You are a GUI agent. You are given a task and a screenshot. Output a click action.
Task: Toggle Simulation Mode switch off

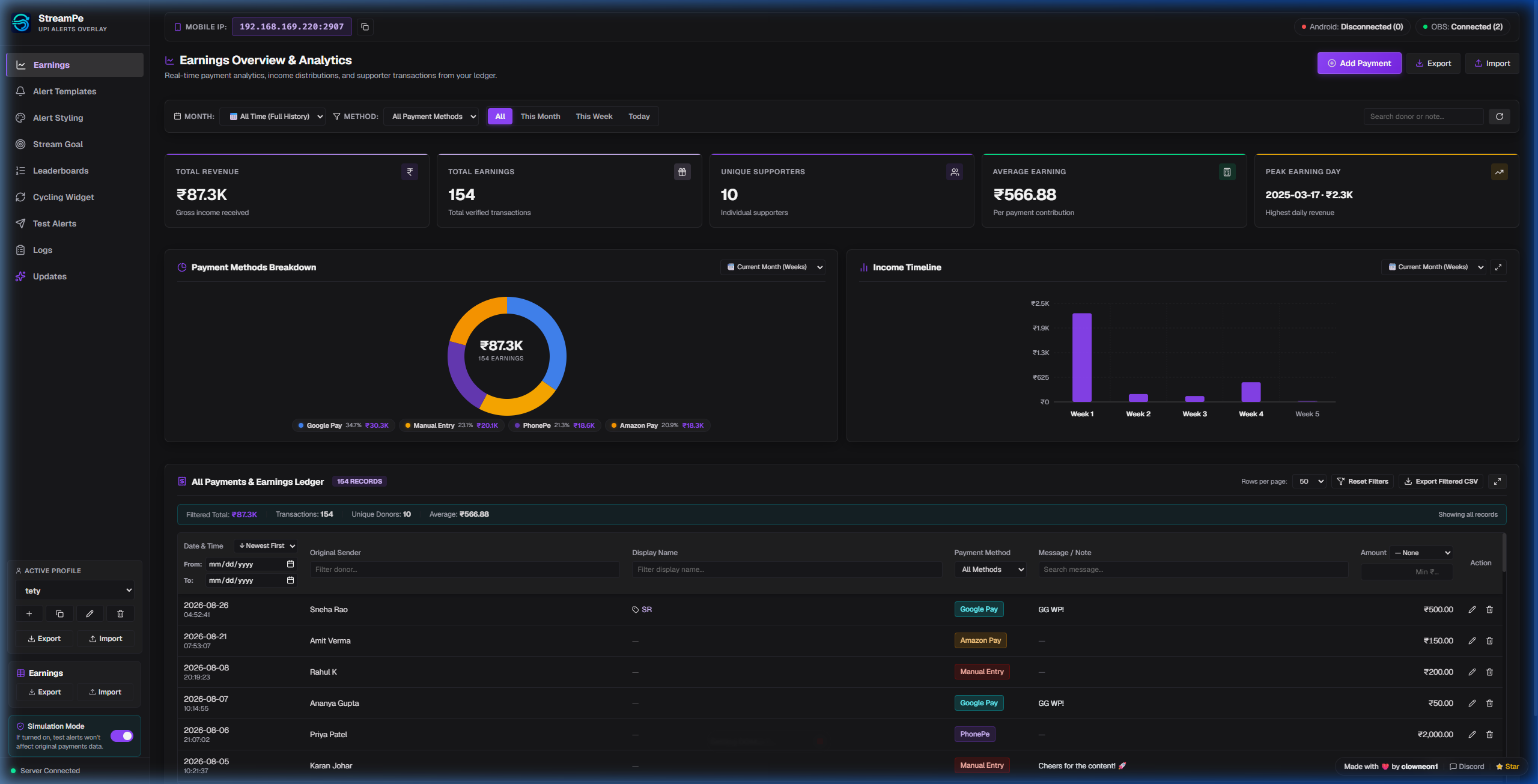click(122, 736)
